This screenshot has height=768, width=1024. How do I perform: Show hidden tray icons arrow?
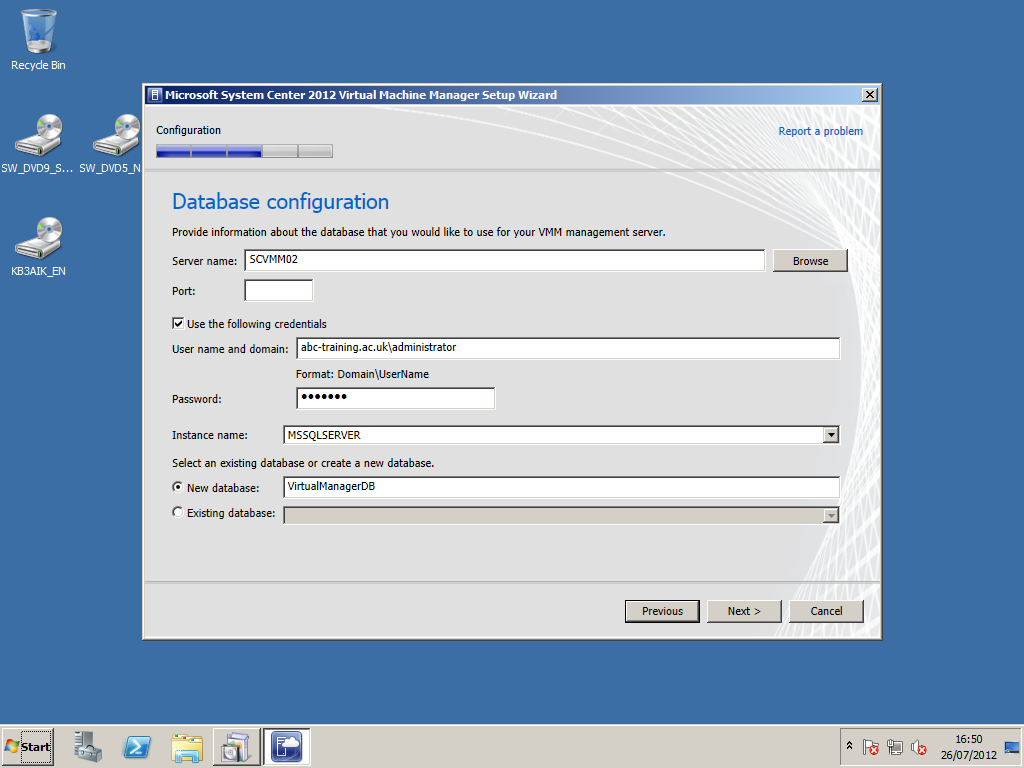click(x=849, y=746)
